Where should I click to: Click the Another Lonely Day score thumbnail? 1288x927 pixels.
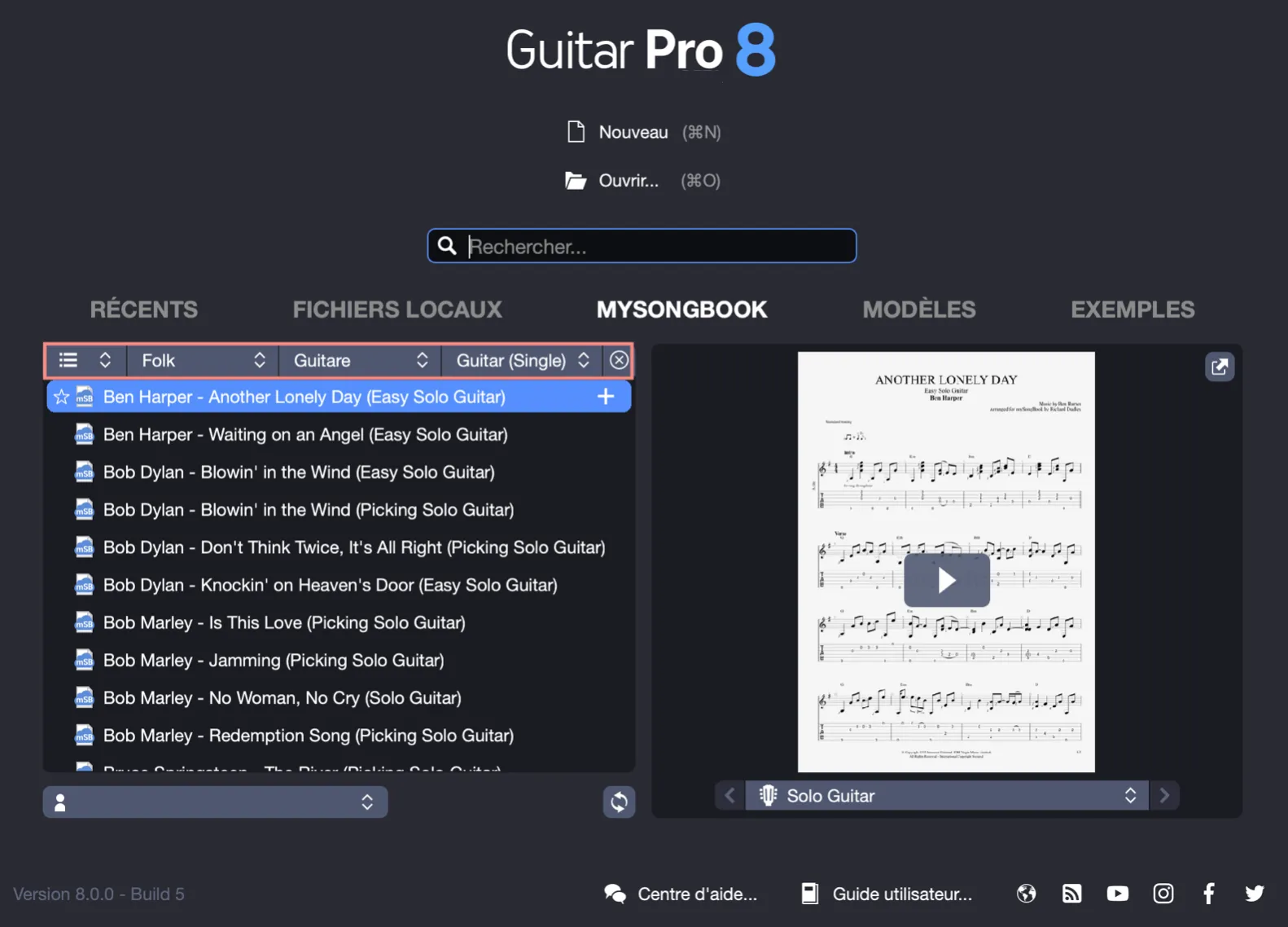946,562
